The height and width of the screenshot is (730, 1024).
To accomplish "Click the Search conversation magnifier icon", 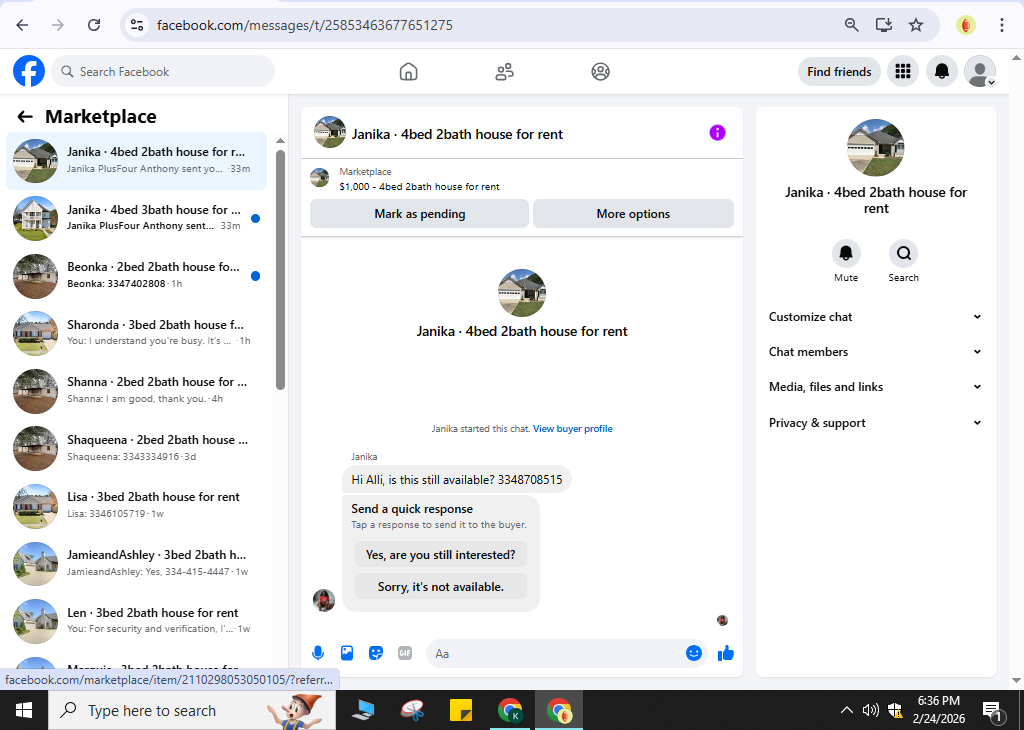I will 903,253.
